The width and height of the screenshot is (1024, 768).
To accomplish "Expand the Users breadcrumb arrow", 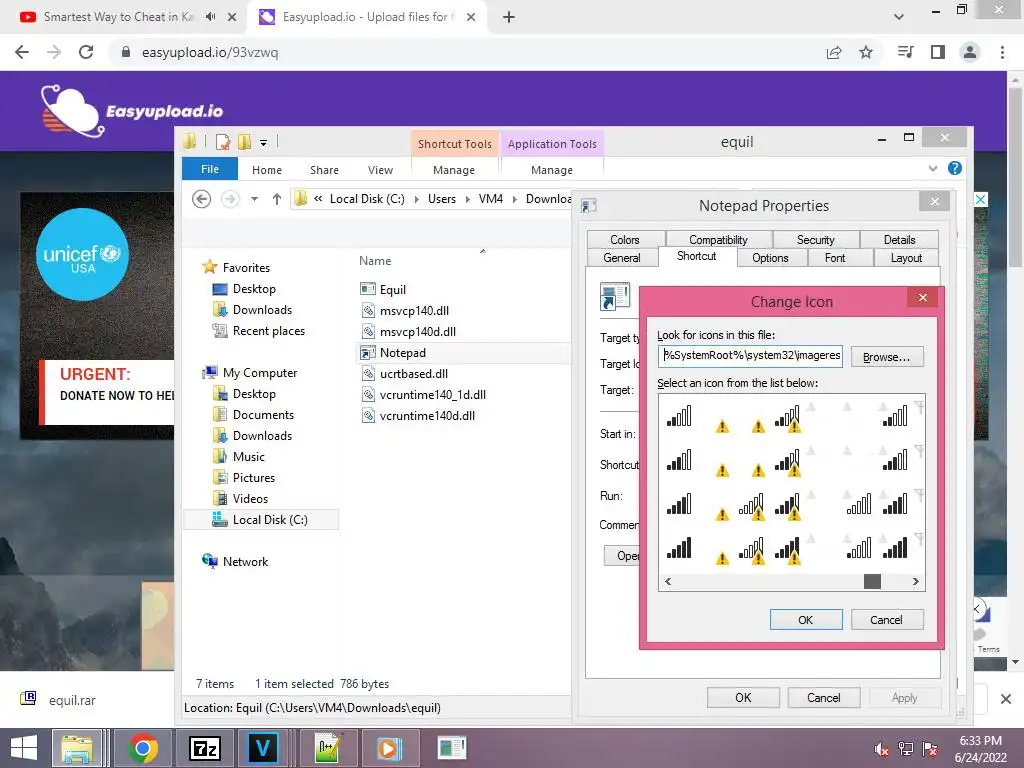I will coord(468,199).
